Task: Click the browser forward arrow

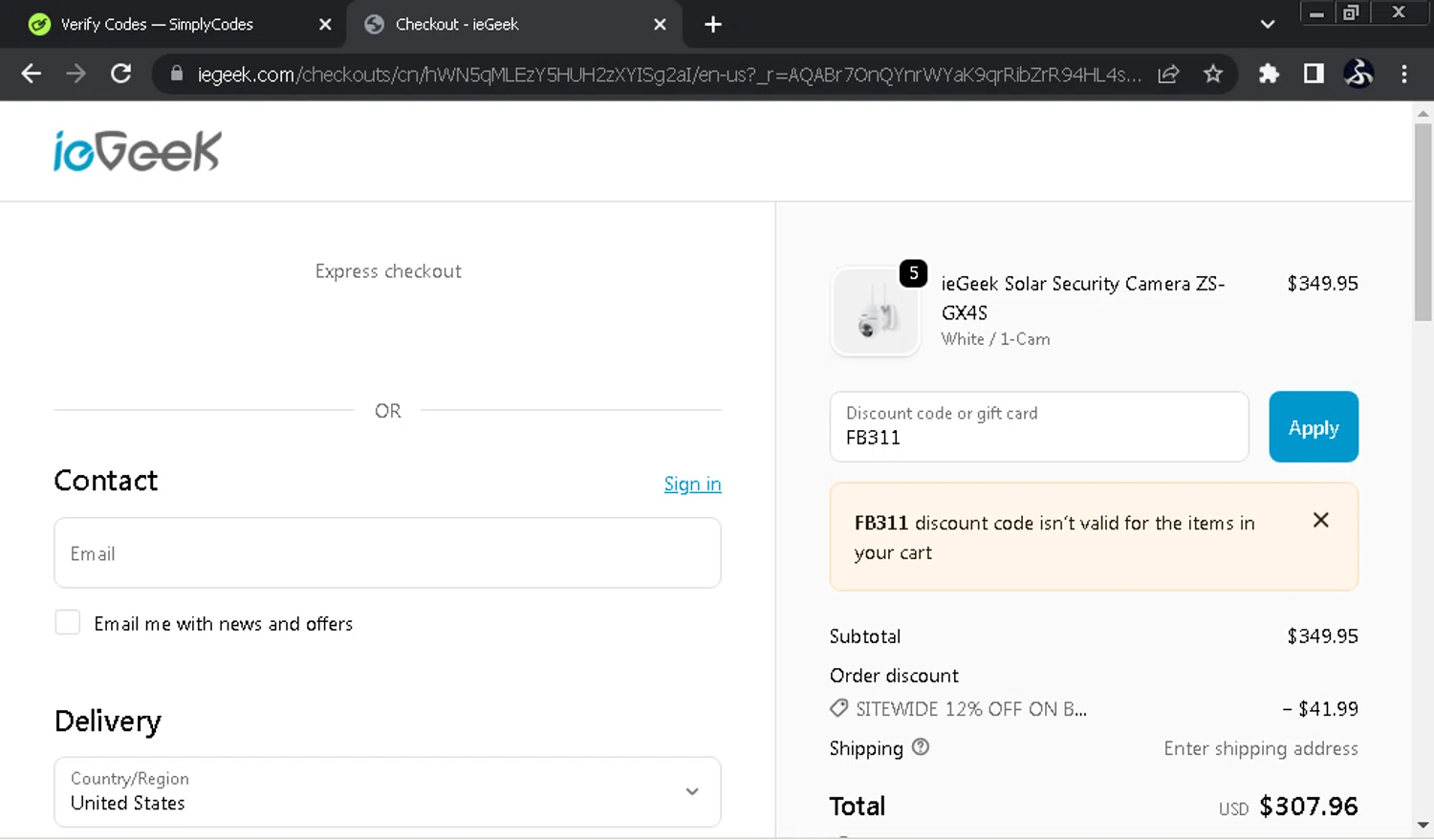Action: point(76,74)
